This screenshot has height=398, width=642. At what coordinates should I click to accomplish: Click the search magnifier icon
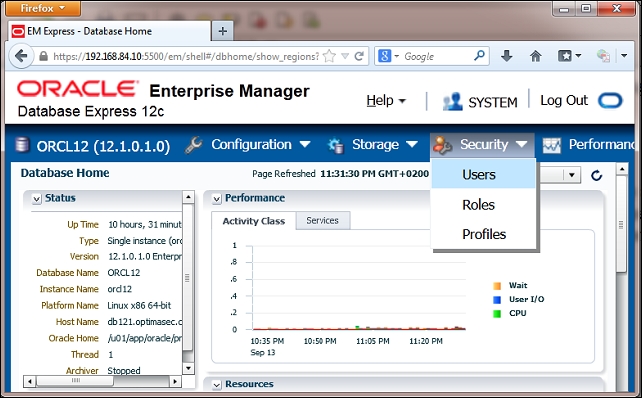(x=479, y=55)
